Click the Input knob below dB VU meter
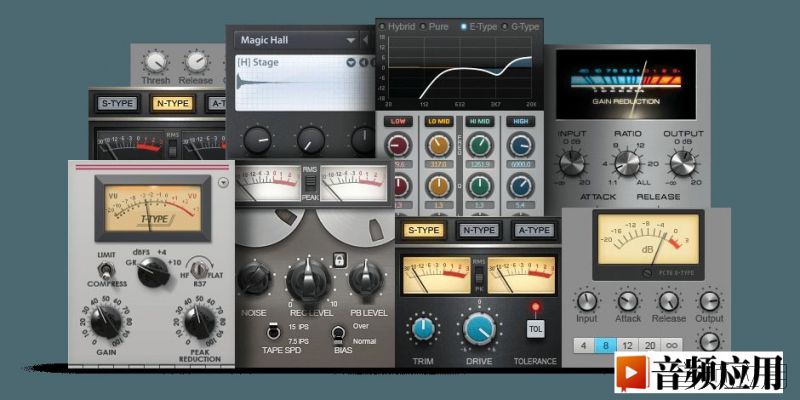The width and height of the screenshot is (800, 400). point(587,302)
